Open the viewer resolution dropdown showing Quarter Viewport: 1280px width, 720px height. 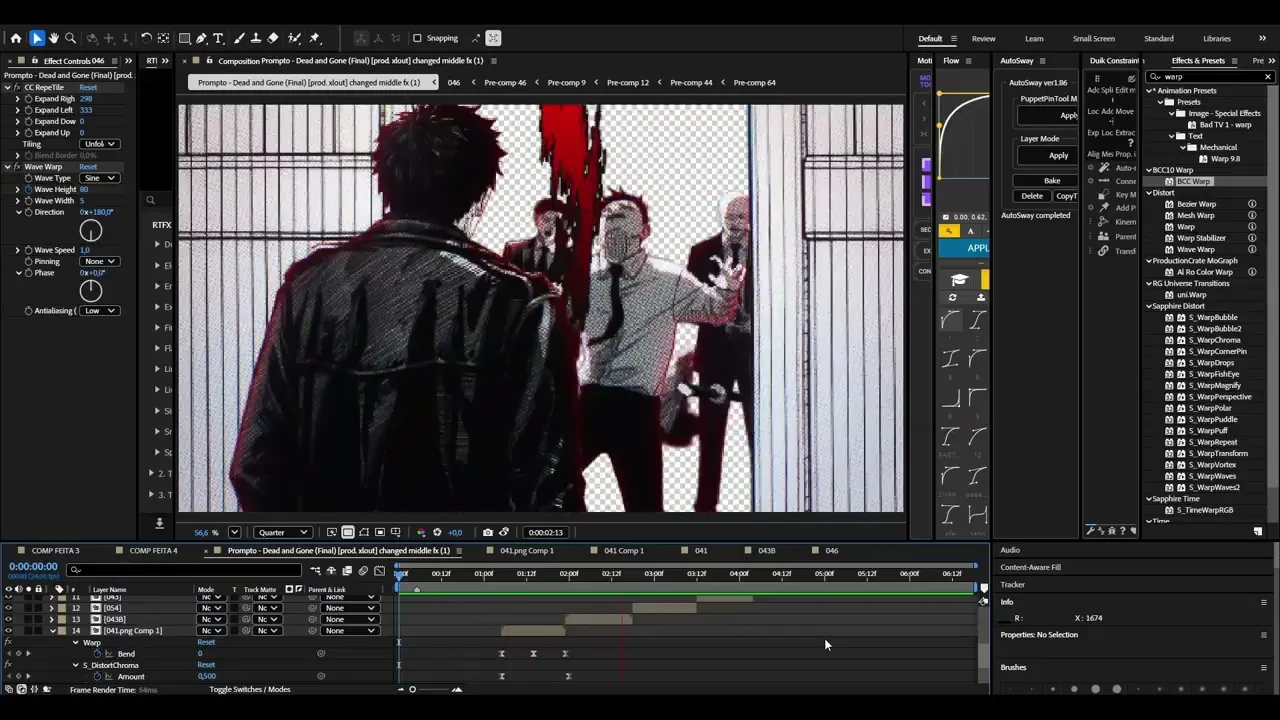pos(283,532)
